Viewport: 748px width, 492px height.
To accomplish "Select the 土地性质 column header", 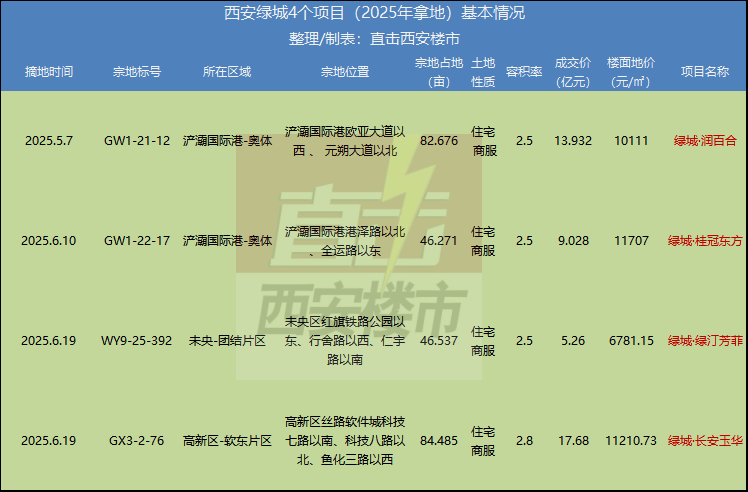I will [483, 72].
